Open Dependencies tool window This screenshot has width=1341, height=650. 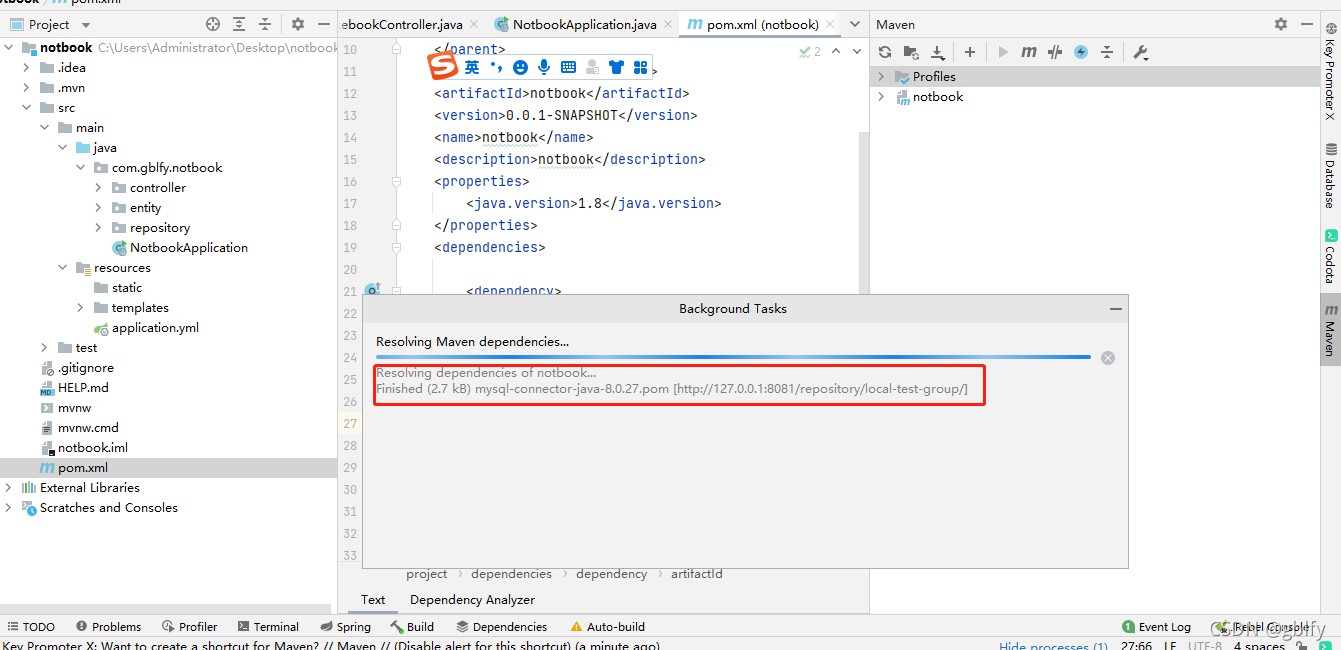pyautogui.click(x=501, y=627)
